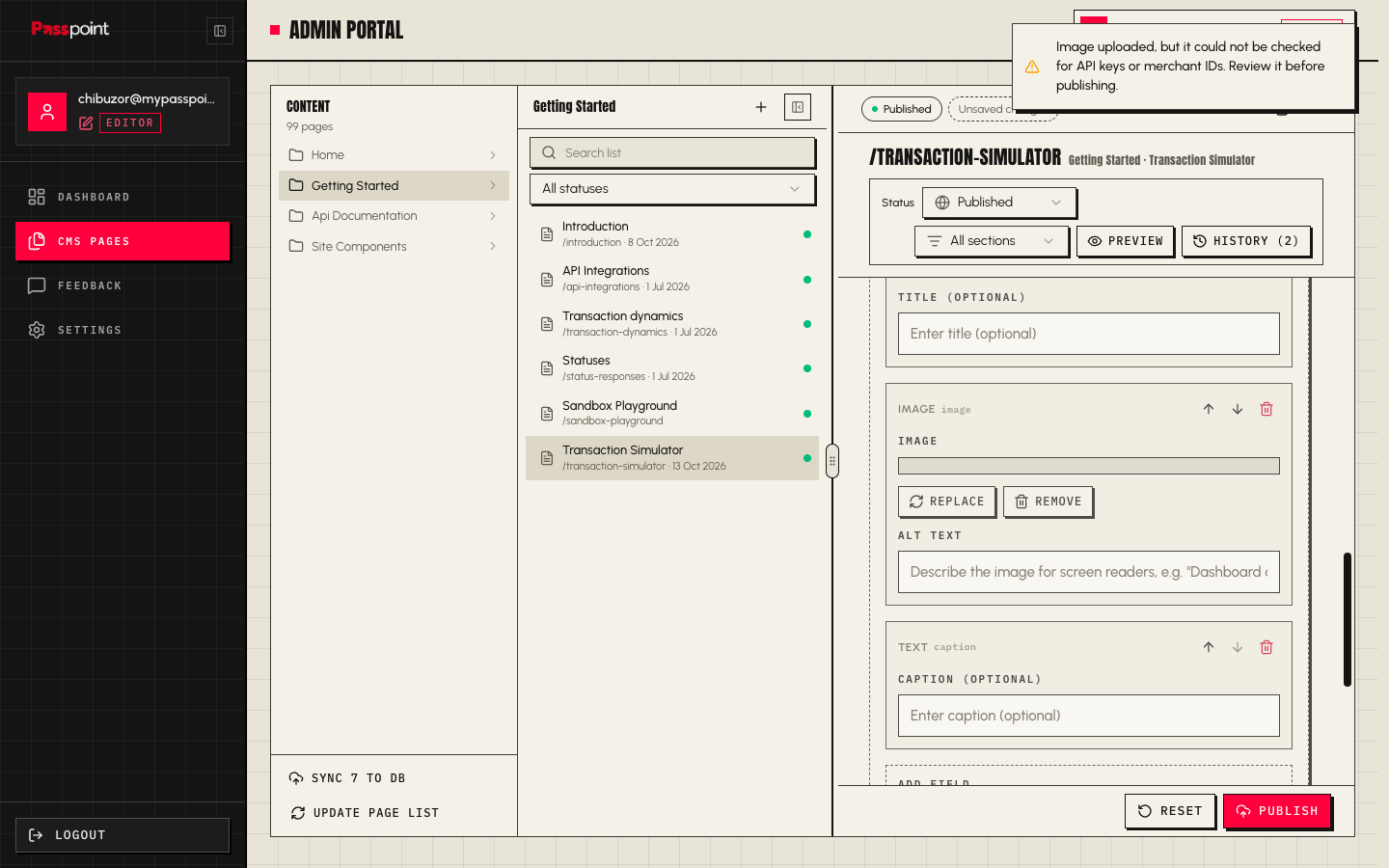This screenshot has height=868, width=1389.
Task: Open the Feedback section
Action: 123,285
